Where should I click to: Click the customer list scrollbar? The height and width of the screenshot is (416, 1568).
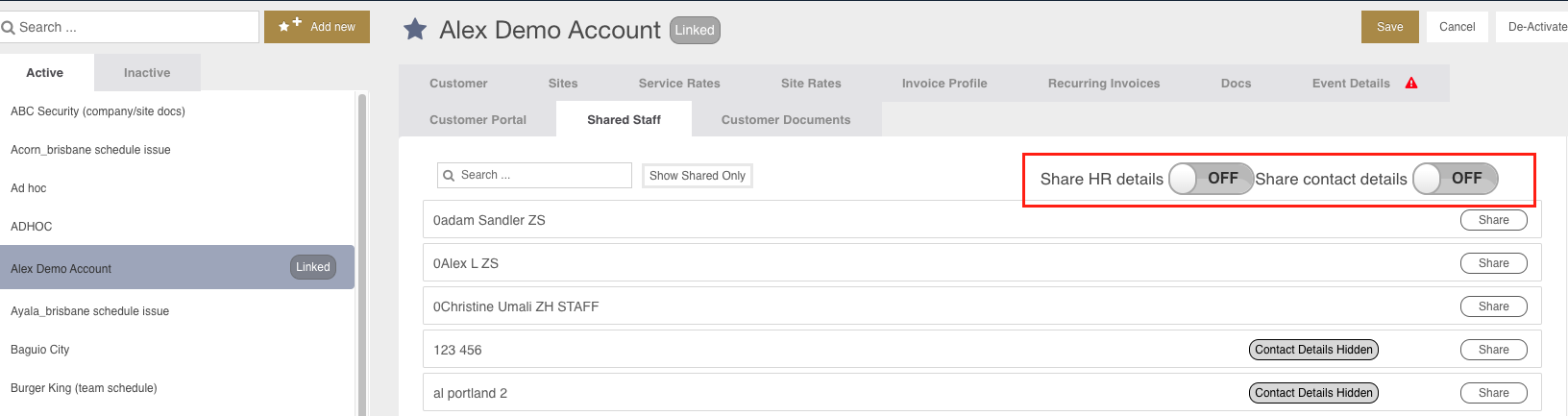pyautogui.click(x=362, y=255)
